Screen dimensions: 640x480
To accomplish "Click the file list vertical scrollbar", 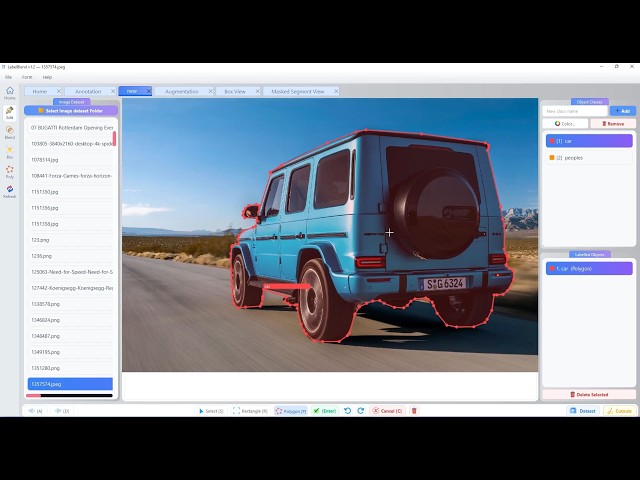I will point(114,139).
